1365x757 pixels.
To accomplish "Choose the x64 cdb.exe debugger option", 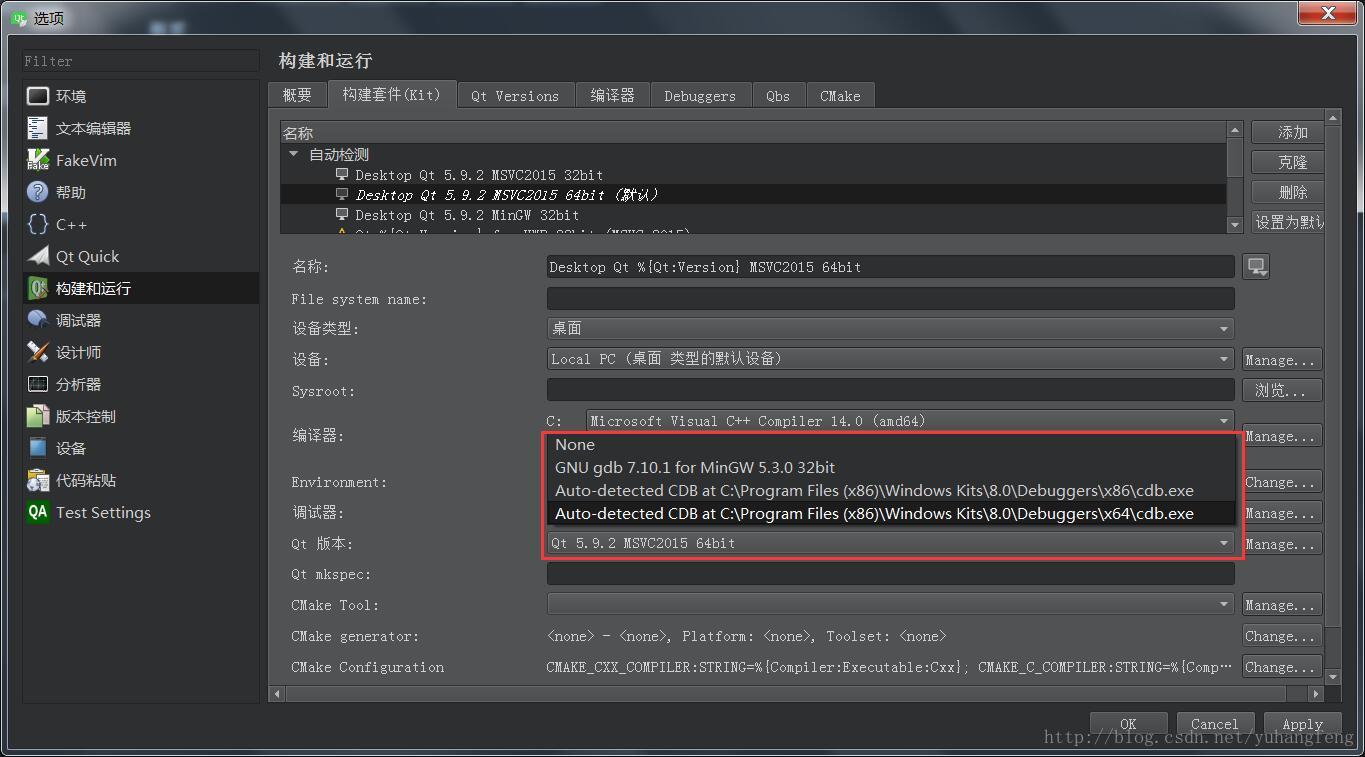I will 891,513.
